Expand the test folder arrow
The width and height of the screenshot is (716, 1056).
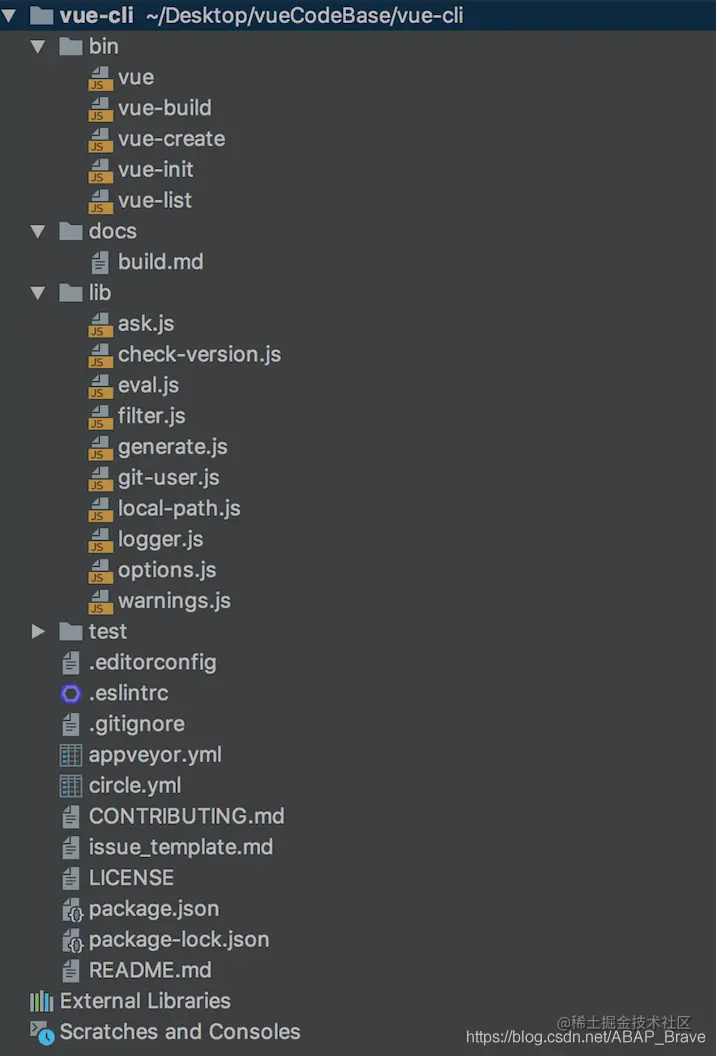38,631
